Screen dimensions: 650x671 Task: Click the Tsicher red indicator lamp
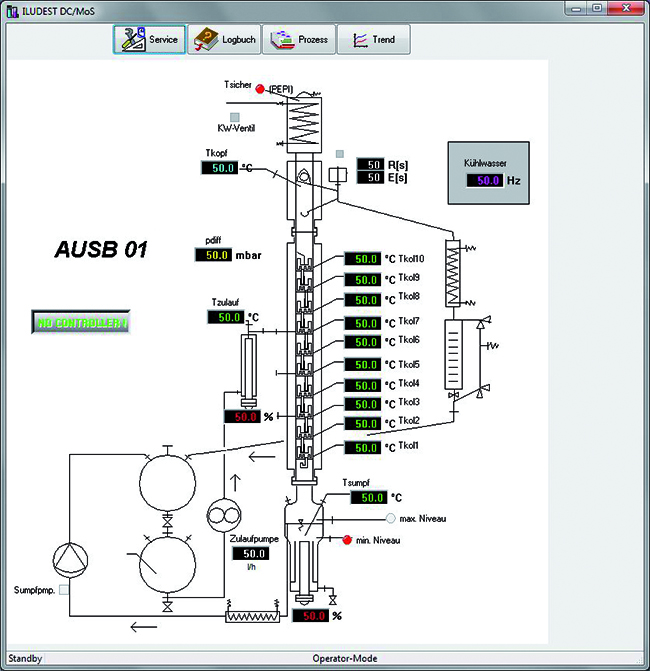click(260, 89)
